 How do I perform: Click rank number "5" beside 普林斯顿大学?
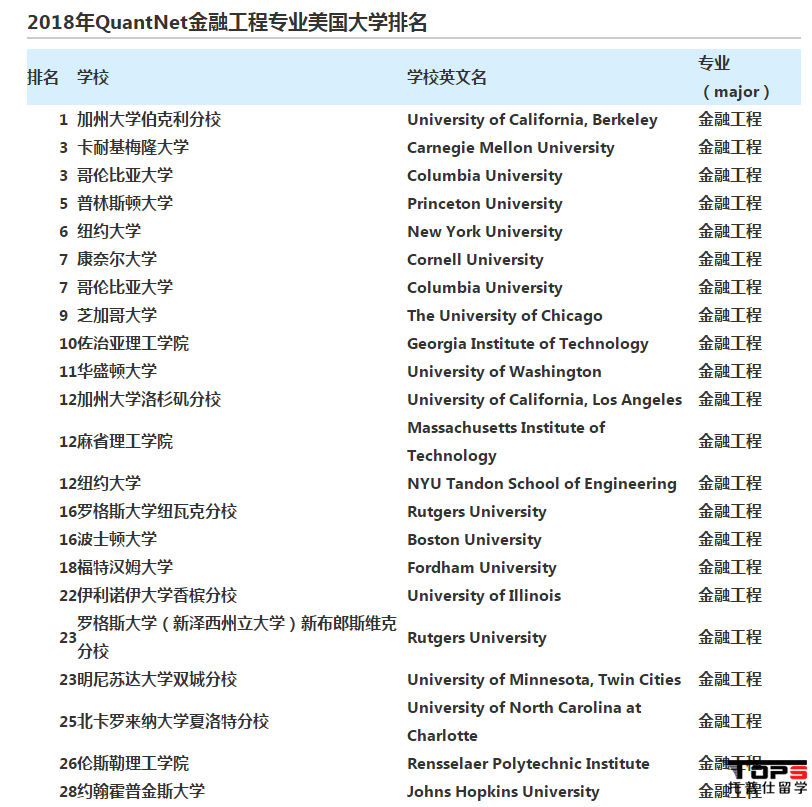pos(64,204)
